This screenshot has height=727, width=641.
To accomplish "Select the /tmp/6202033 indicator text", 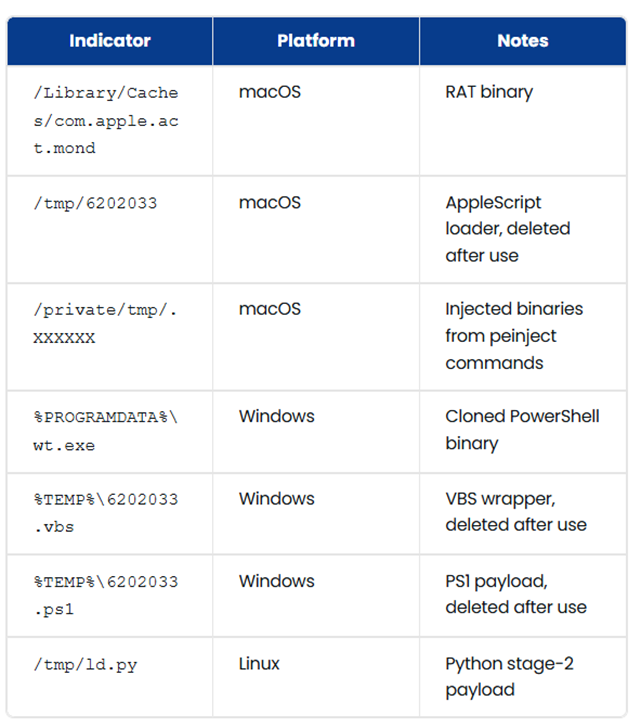I will (x=95, y=203).
